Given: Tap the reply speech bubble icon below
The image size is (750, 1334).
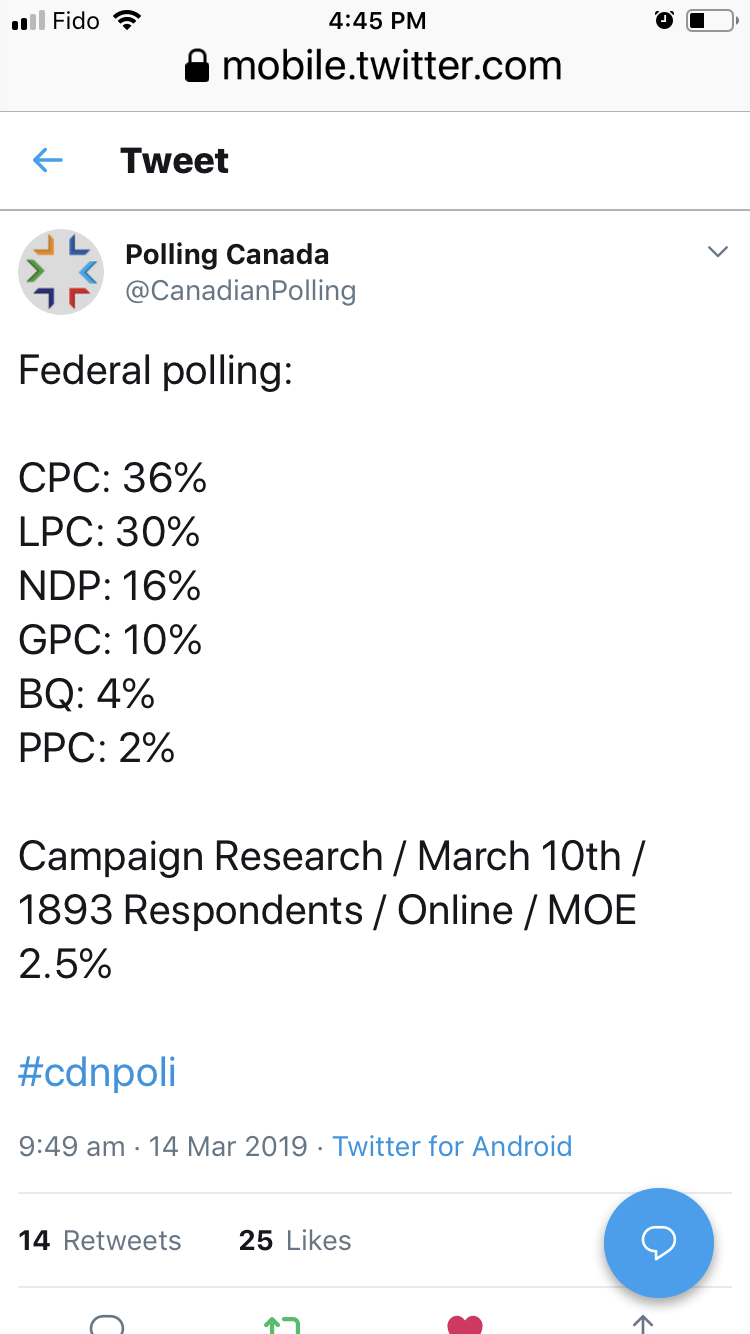Looking at the screenshot, I should pos(107,1324).
